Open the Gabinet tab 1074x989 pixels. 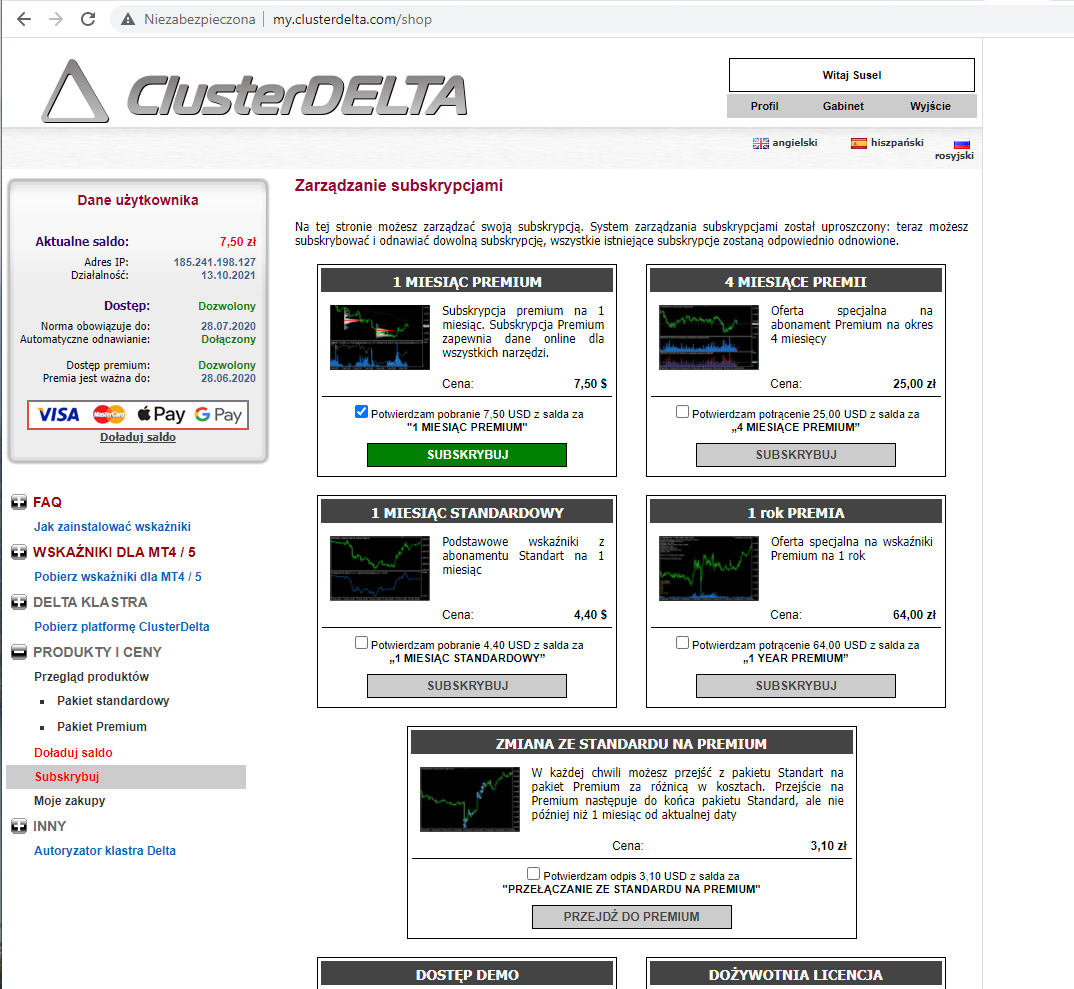(843, 106)
